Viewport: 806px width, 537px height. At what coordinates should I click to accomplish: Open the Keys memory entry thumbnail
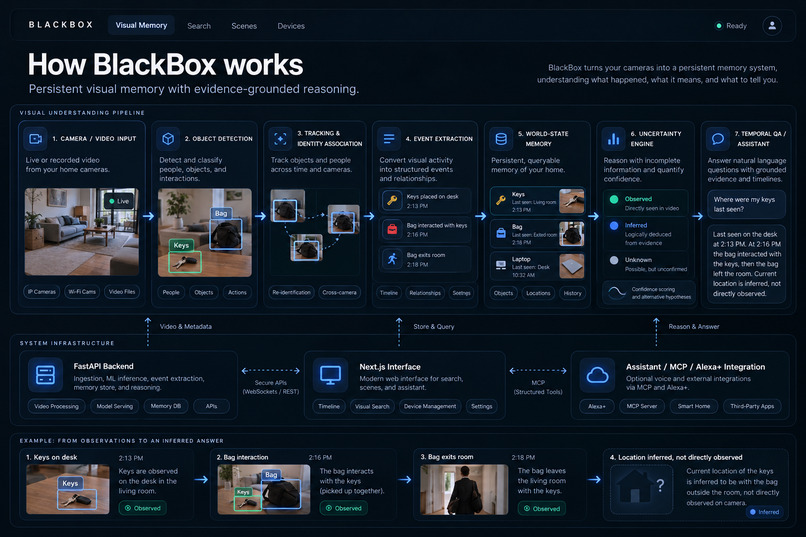click(572, 200)
